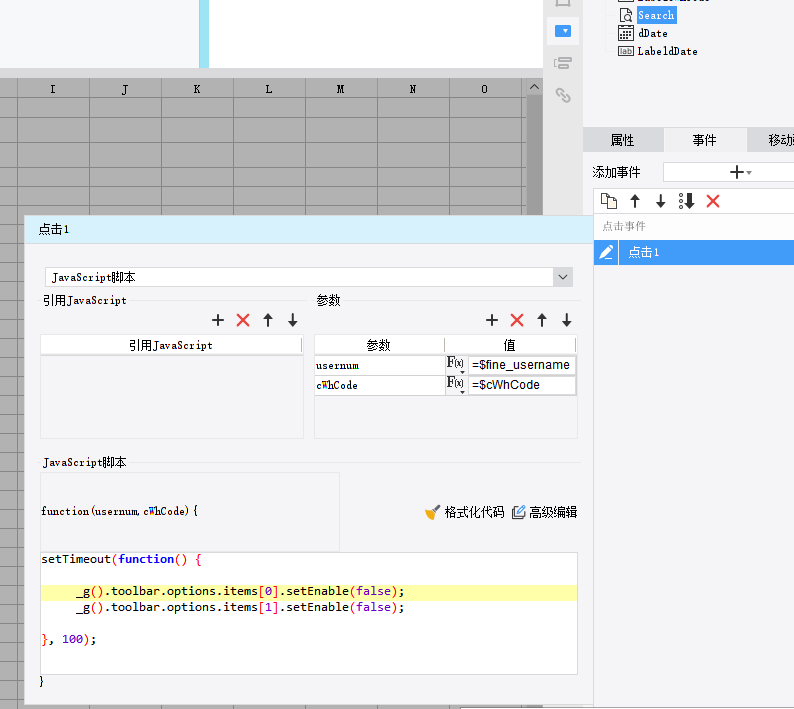Open the 添加事件 add event dropdown
This screenshot has height=709, width=794.
tap(740, 172)
